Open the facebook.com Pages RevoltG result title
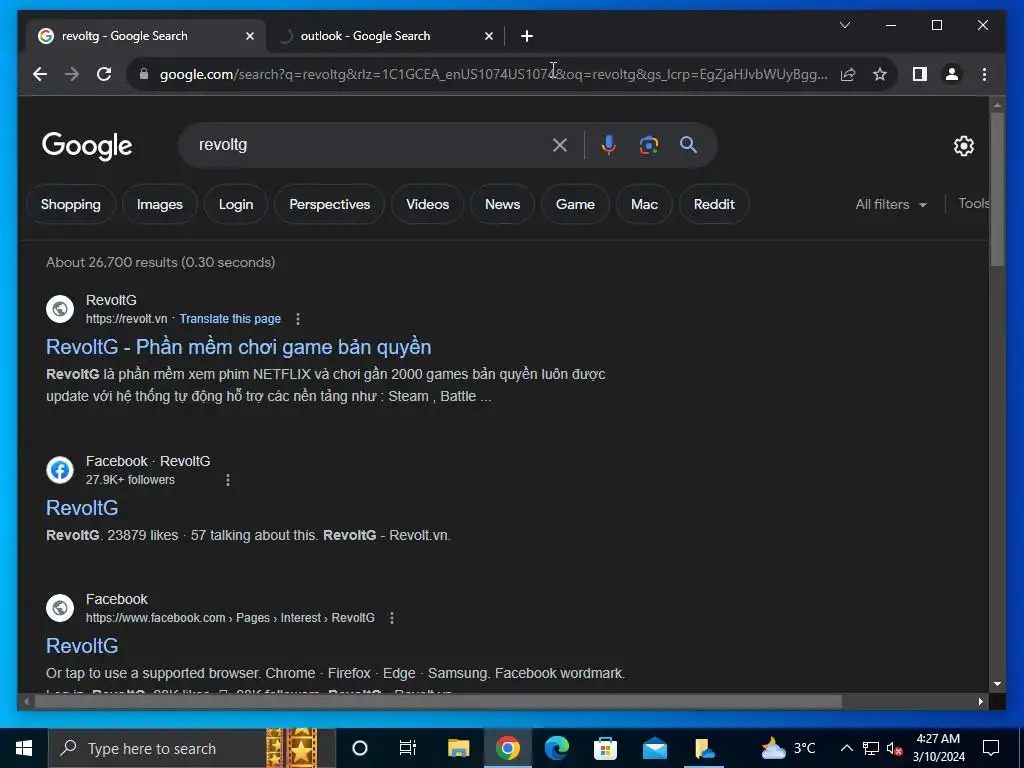This screenshot has width=1024, height=768. tap(82, 645)
